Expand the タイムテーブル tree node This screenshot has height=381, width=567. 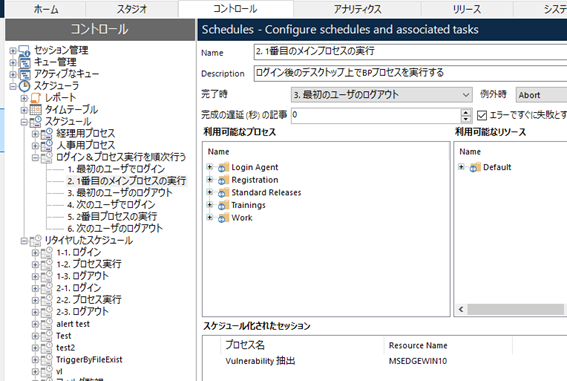24,110
